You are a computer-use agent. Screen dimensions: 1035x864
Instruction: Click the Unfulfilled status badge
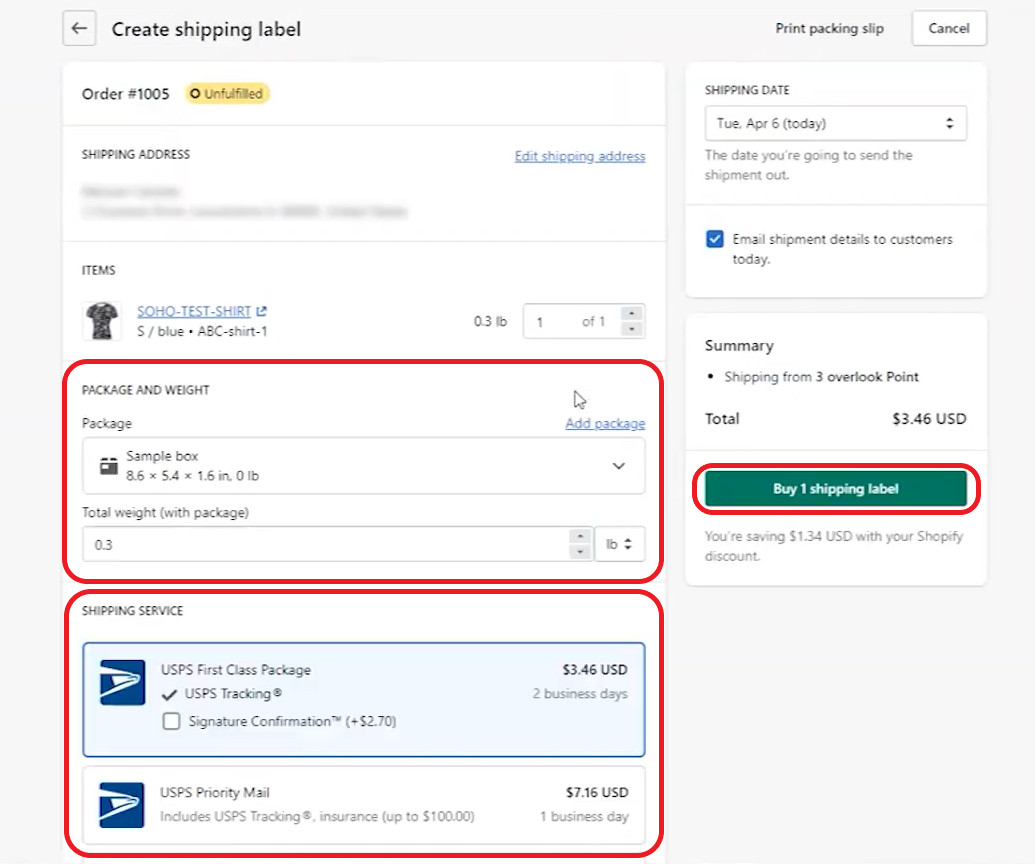tap(227, 92)
